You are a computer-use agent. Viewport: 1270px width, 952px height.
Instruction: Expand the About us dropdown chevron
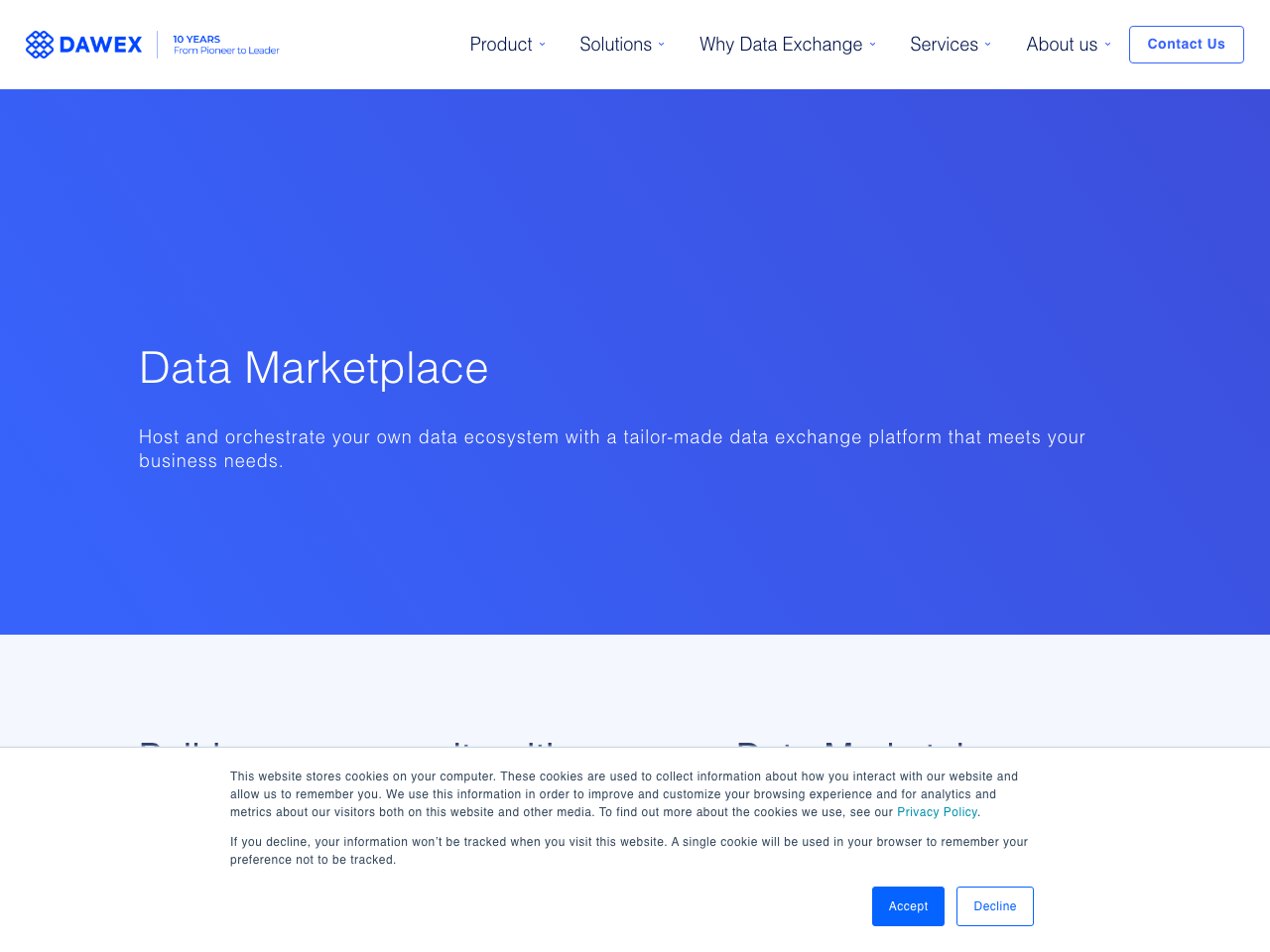click(1106, 44)
